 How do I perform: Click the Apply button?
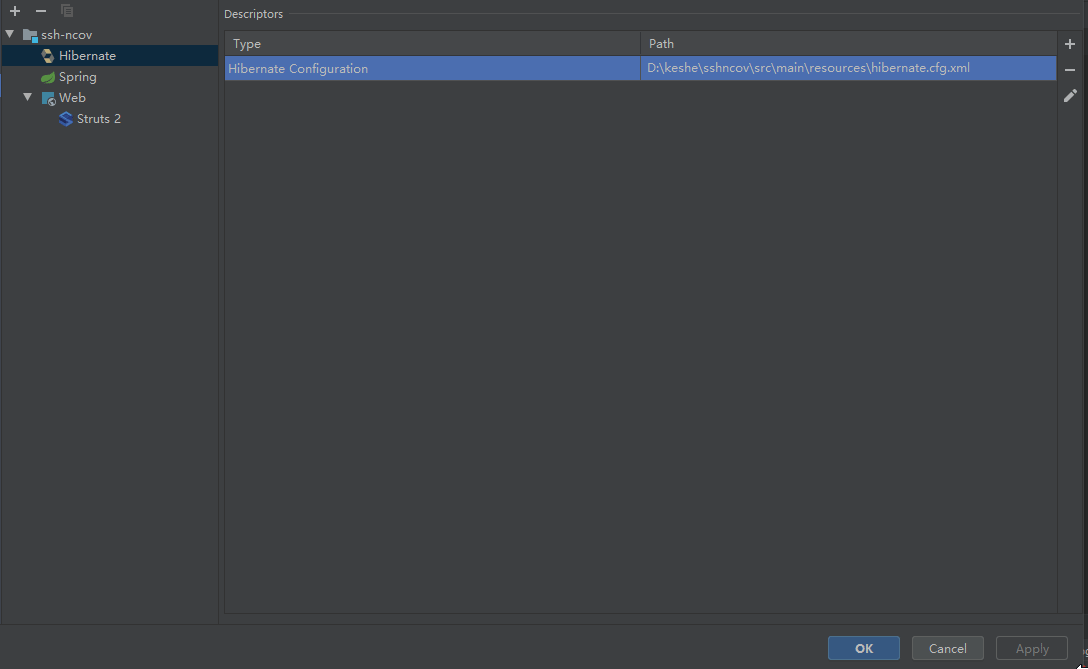coord(1032,648)
